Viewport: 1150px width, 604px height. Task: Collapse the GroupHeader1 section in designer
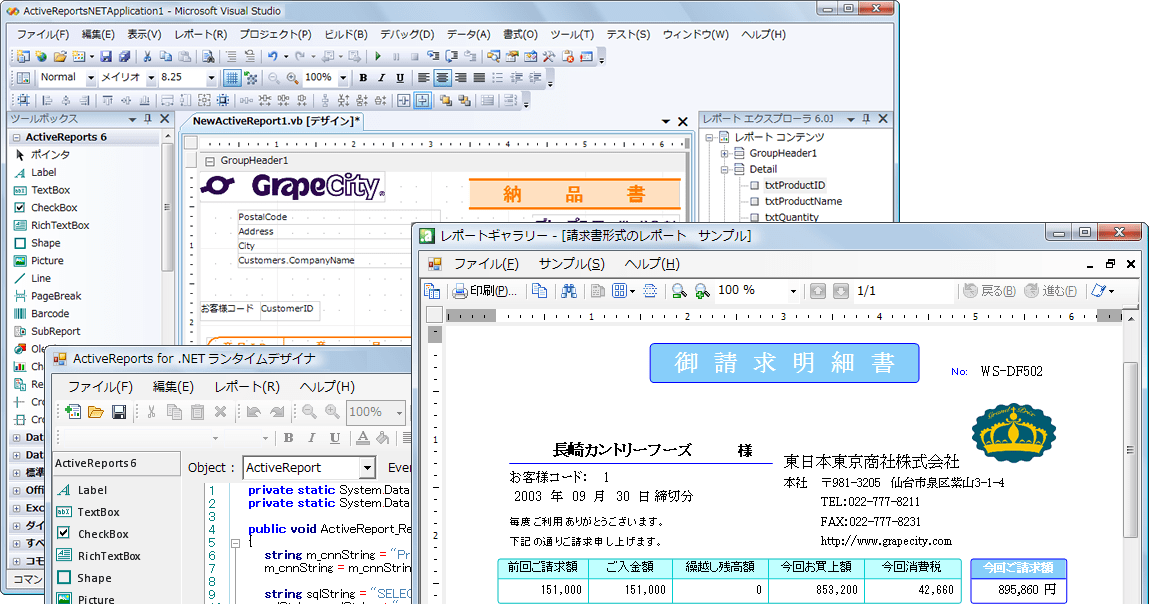coord(210,161)
